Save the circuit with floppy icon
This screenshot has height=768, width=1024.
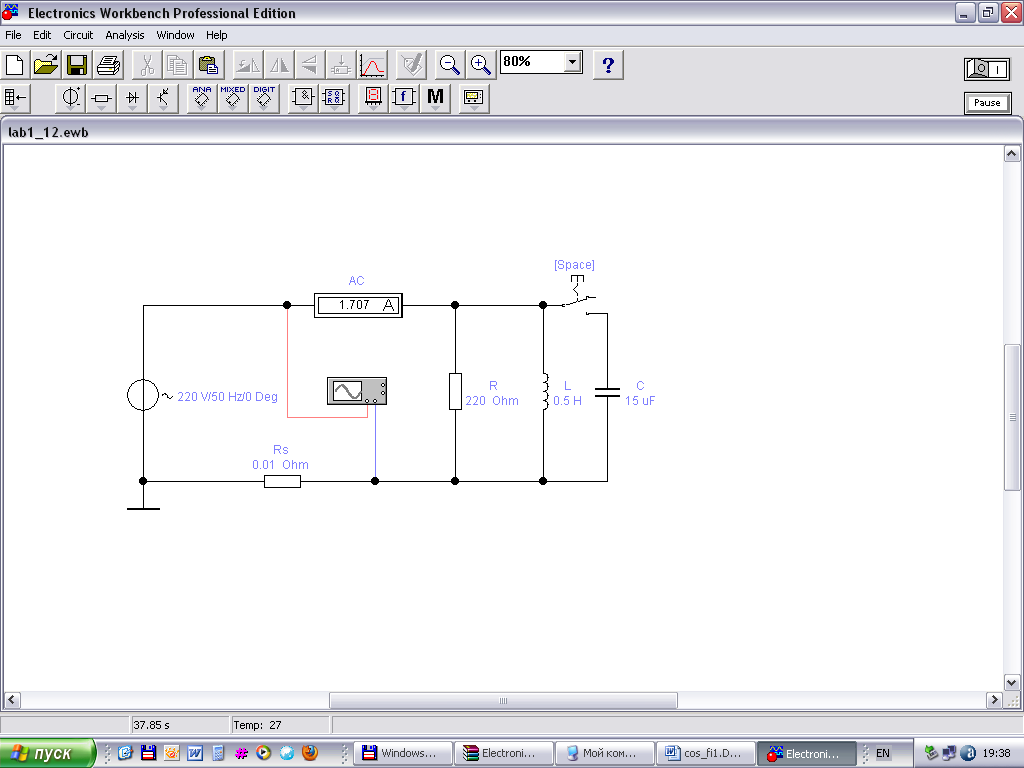coord(77,65)
